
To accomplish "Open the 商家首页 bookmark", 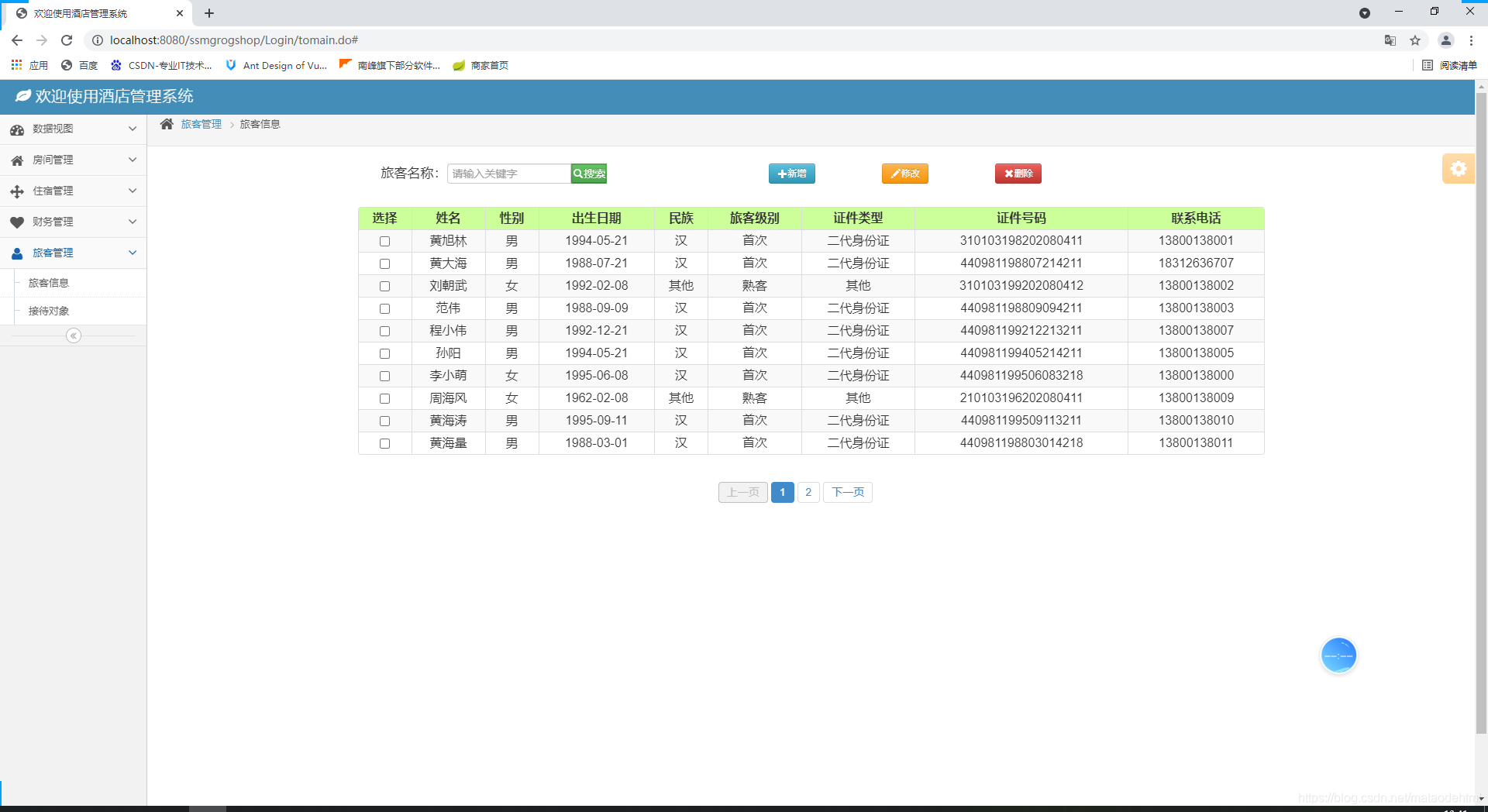I will (x=480, y=65).
